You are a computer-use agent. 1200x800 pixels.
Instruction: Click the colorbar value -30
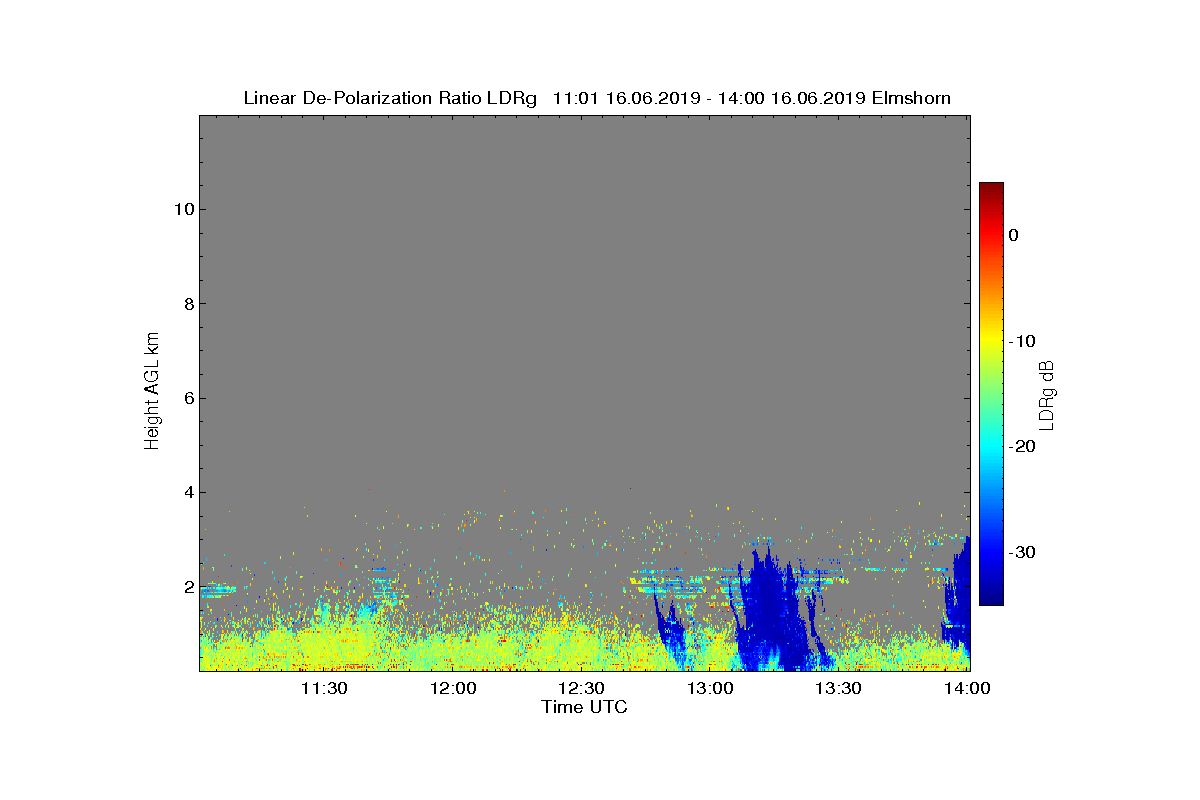[1022, 552]
